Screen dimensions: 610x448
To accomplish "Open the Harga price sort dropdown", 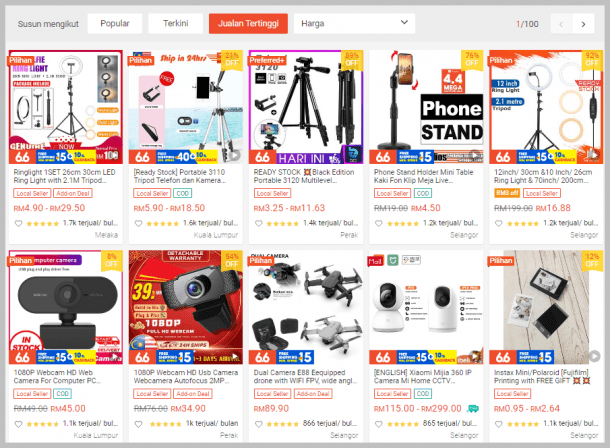I will click(x=354, y=24).
